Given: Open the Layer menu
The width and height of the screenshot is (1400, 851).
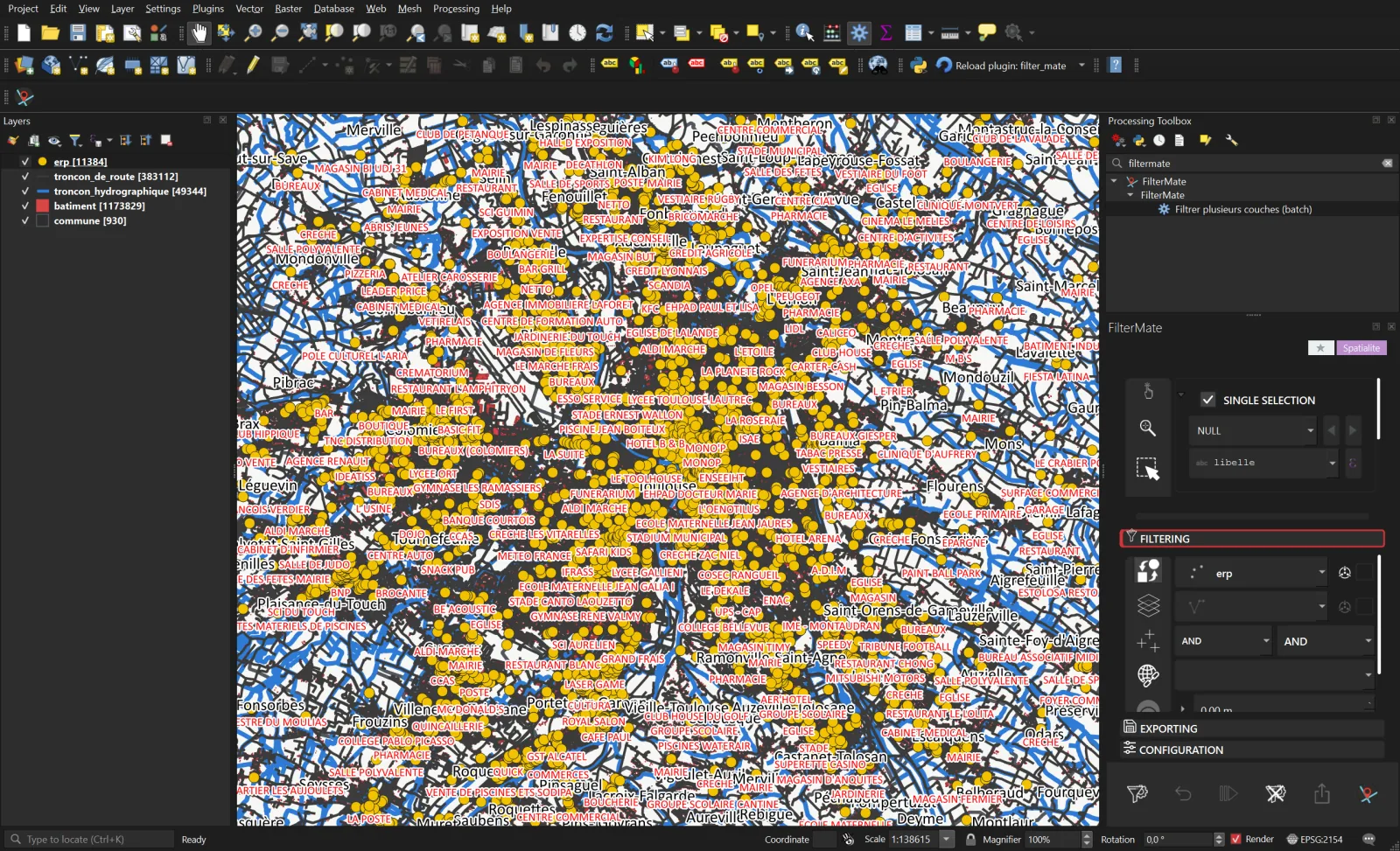Looking at the screenshot, I should (x=122, y=9).
